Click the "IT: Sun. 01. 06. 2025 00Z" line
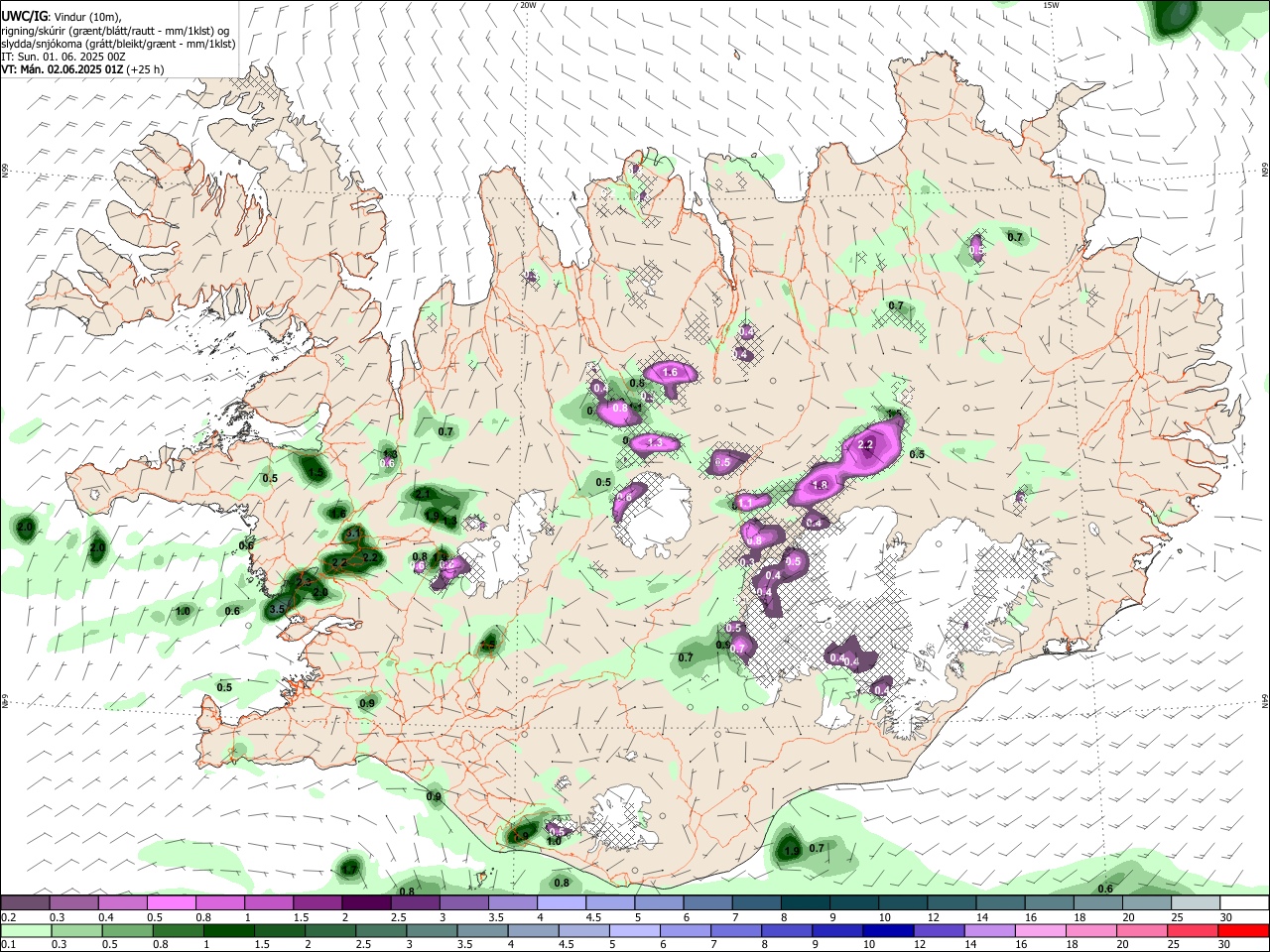 pyautogui.click(x=63, y=57)
